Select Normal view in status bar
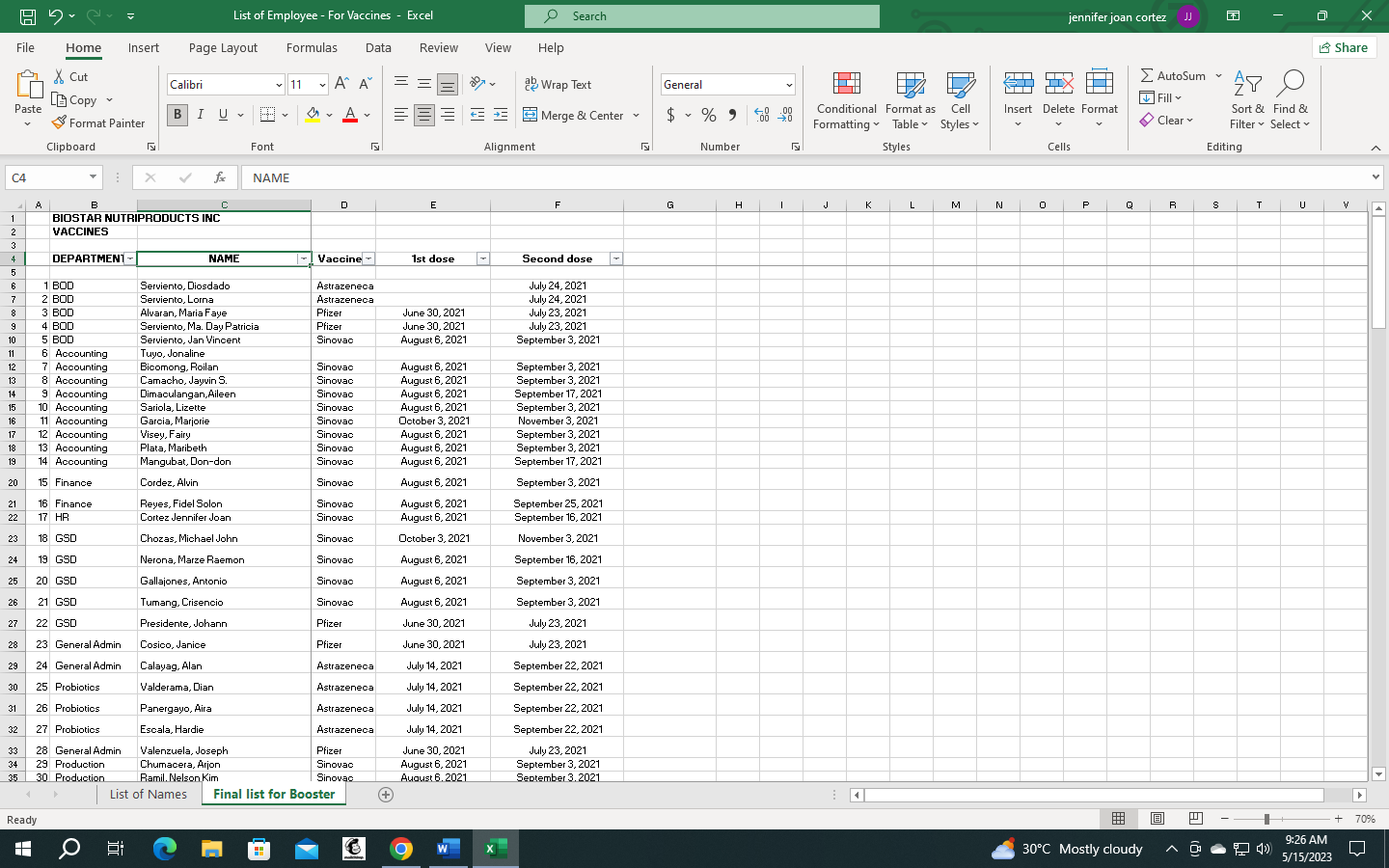This screenshot has height=868, width=1389. [x=1119, y=819]
